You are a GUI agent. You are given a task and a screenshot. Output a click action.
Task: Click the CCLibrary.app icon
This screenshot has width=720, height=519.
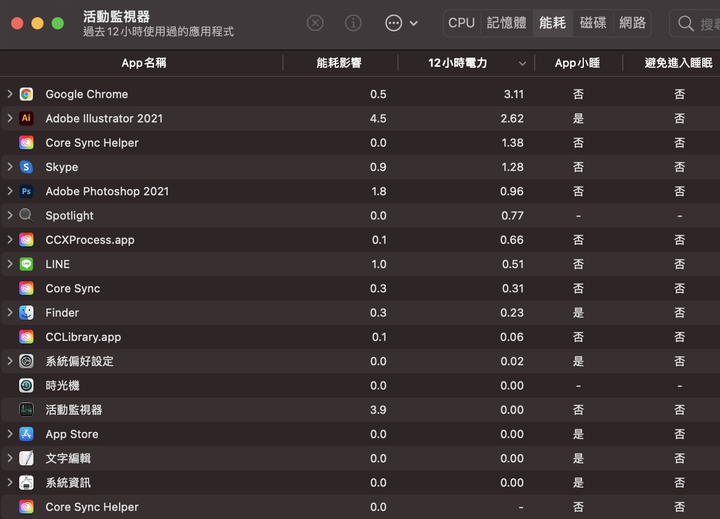(x=26, y=337)
